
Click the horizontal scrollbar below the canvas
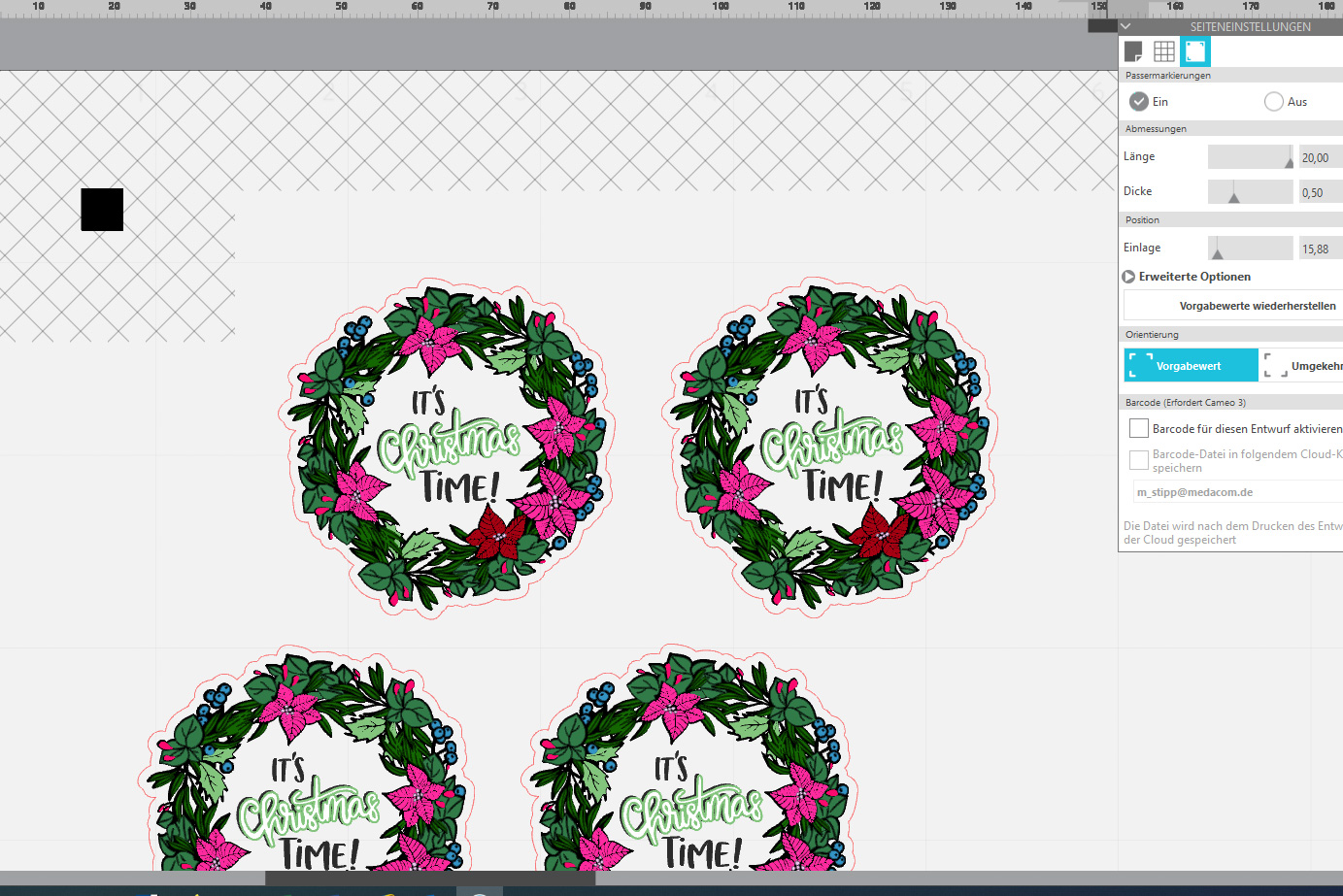point(430,879)
